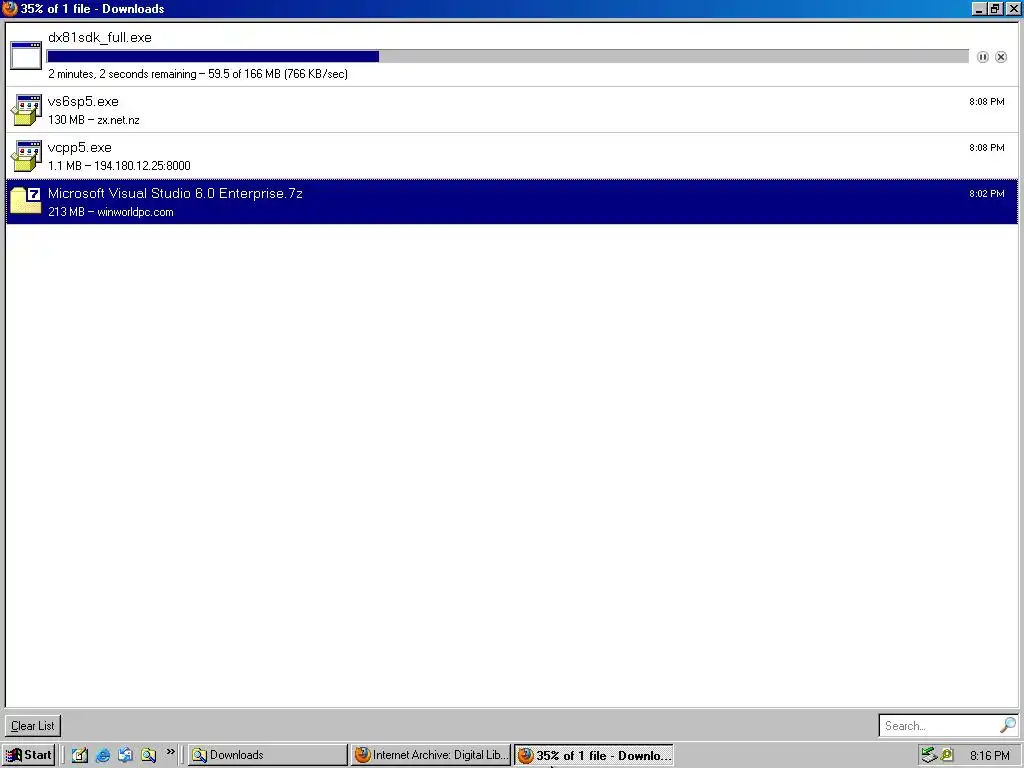Click the Firefox icon in the title bar
The height and width of the screenshot is (768, 1024).
[x=10, y=8]
